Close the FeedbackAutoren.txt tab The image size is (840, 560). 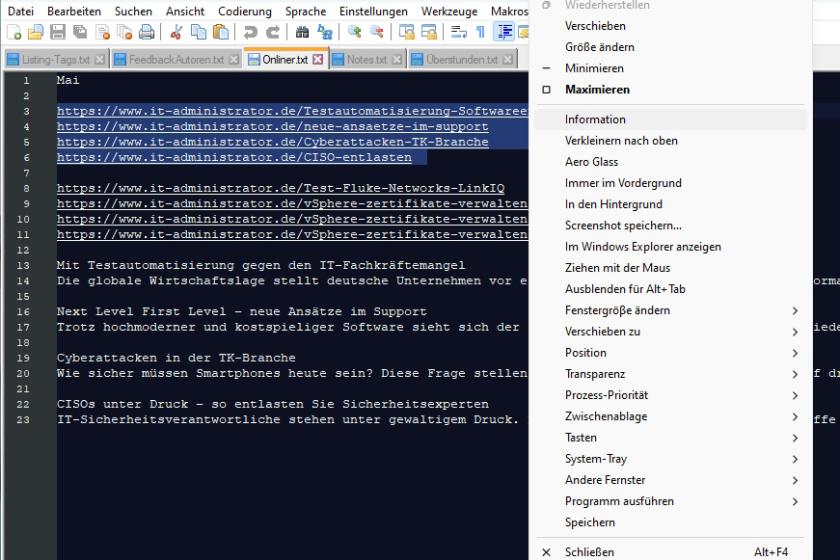pyautogui.click(x=234, y=59)
